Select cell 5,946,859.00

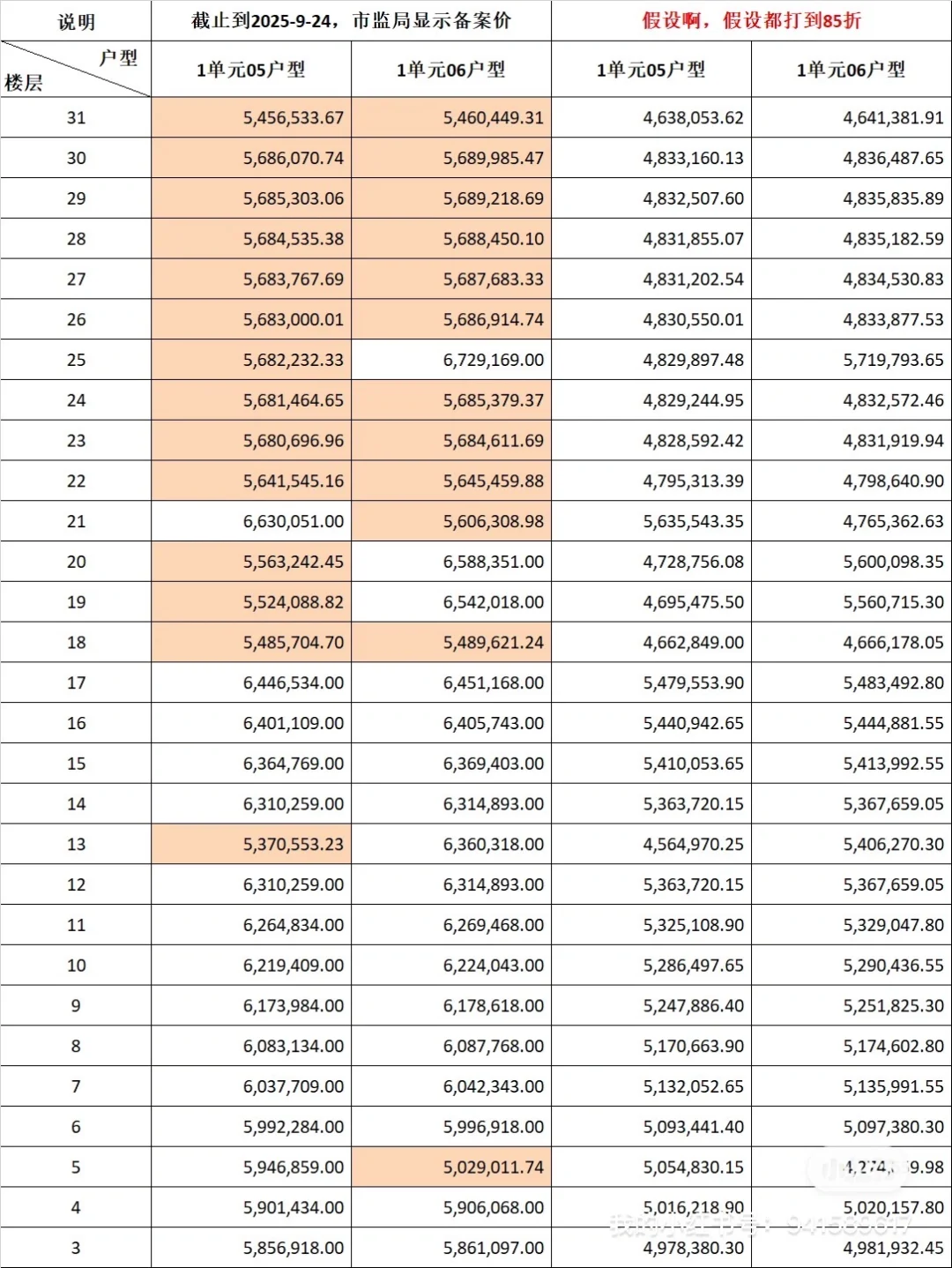click(x=251, y=1167)
